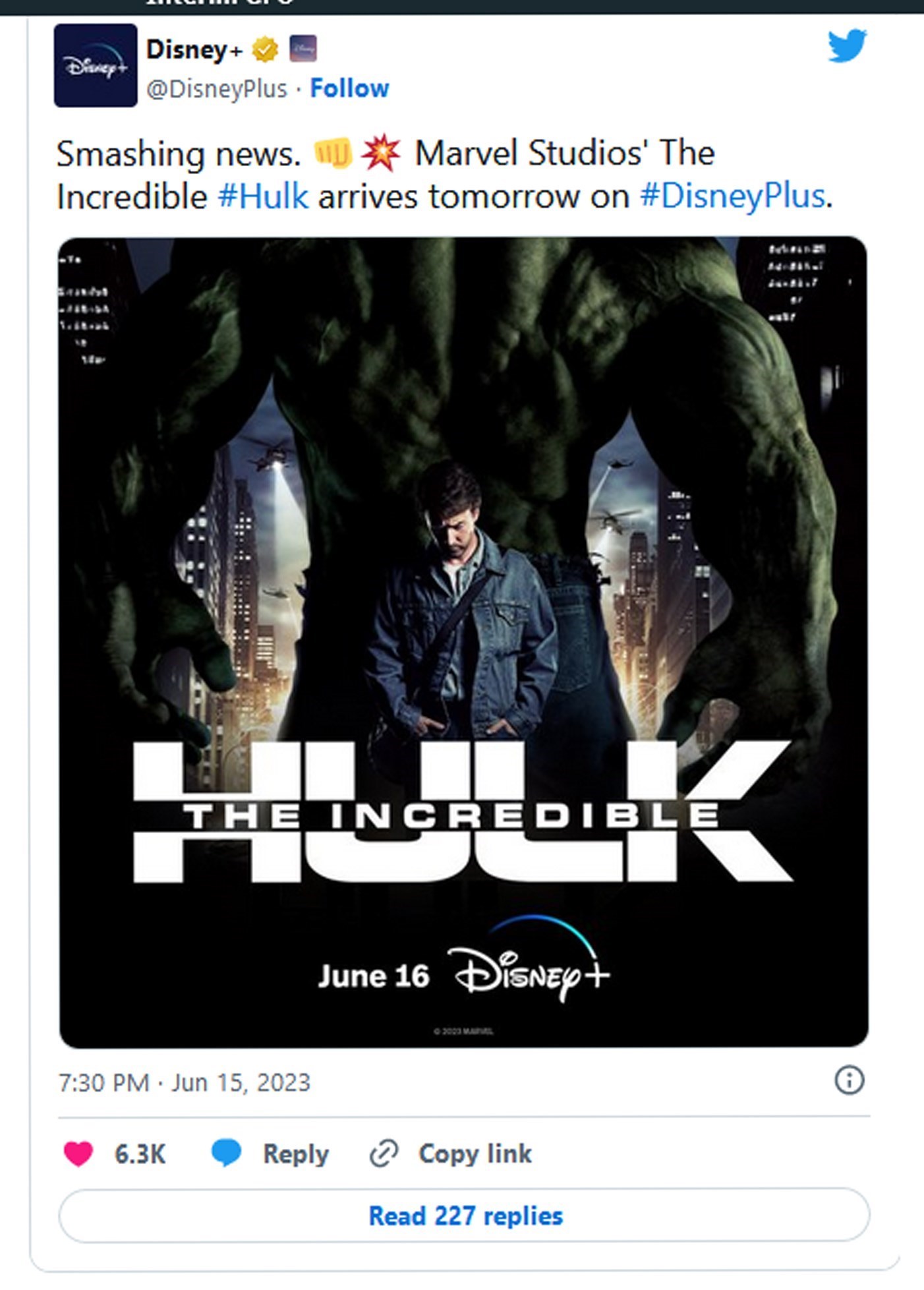Click the gold verified badge
The image size is (924, 1290).
point(265,49)
